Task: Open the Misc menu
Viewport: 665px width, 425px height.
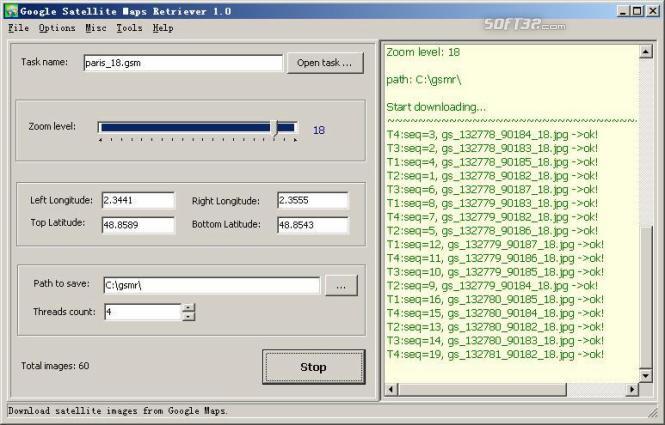Action: point(96,28)
